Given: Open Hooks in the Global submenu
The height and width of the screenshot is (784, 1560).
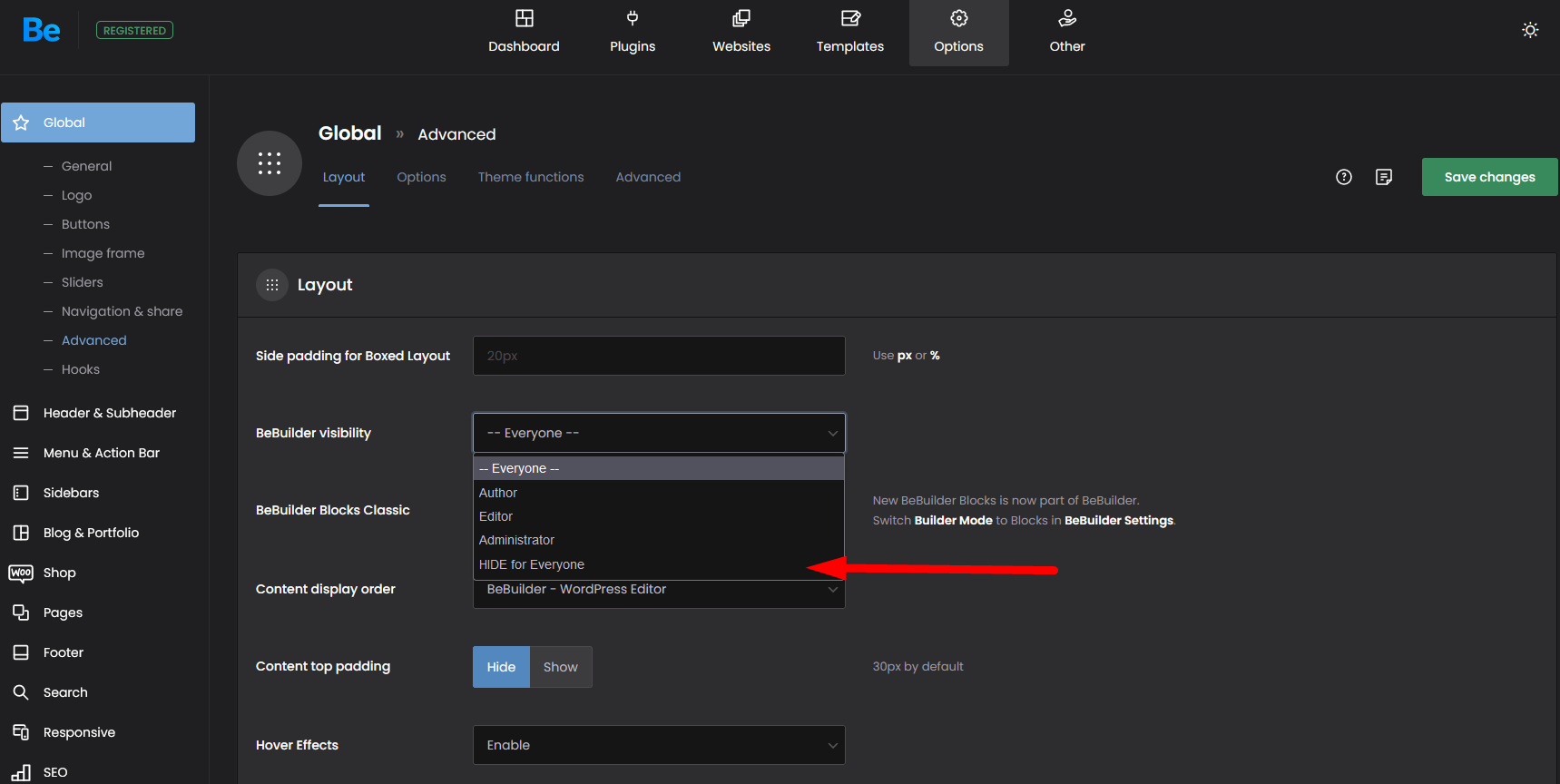Looking at the screenshot, I should 81,369.
